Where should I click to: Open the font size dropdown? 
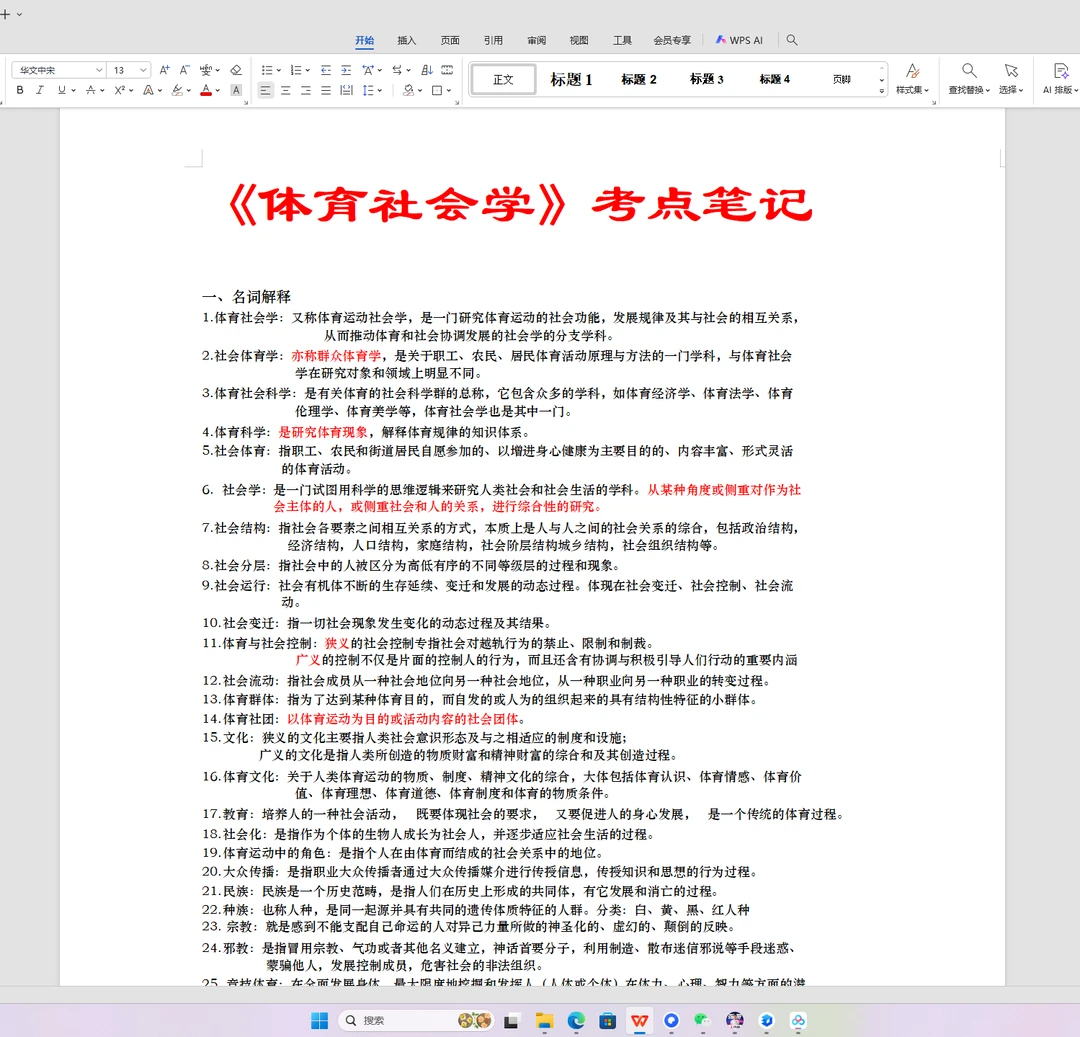(x=143, y=70)
